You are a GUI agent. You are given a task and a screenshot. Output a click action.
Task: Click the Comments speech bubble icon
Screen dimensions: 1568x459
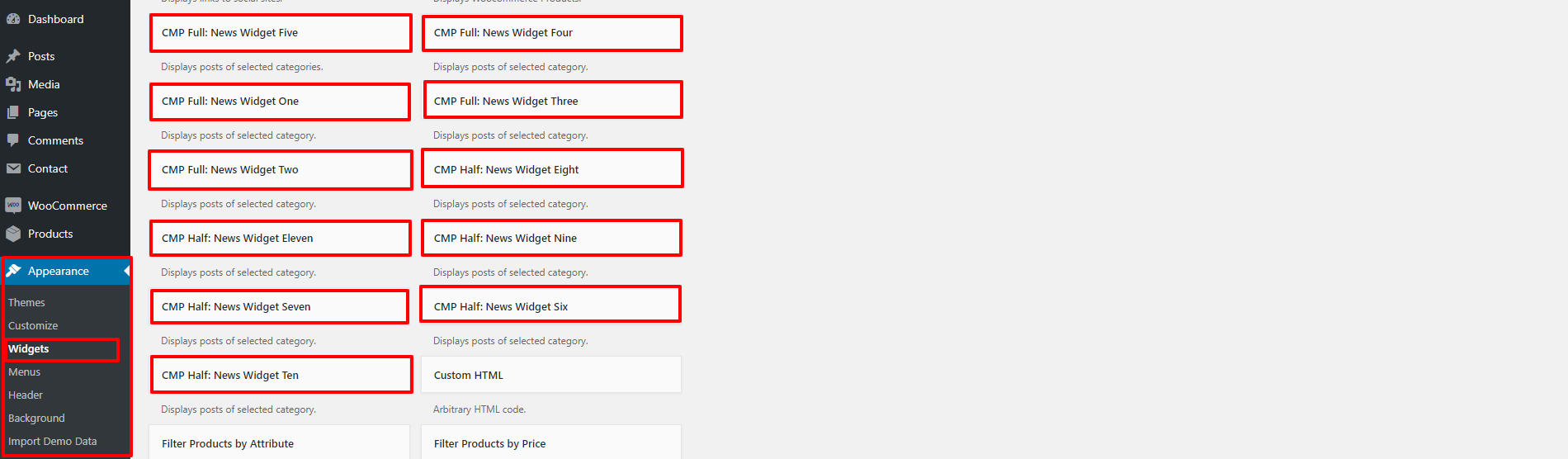click(13, 140)
